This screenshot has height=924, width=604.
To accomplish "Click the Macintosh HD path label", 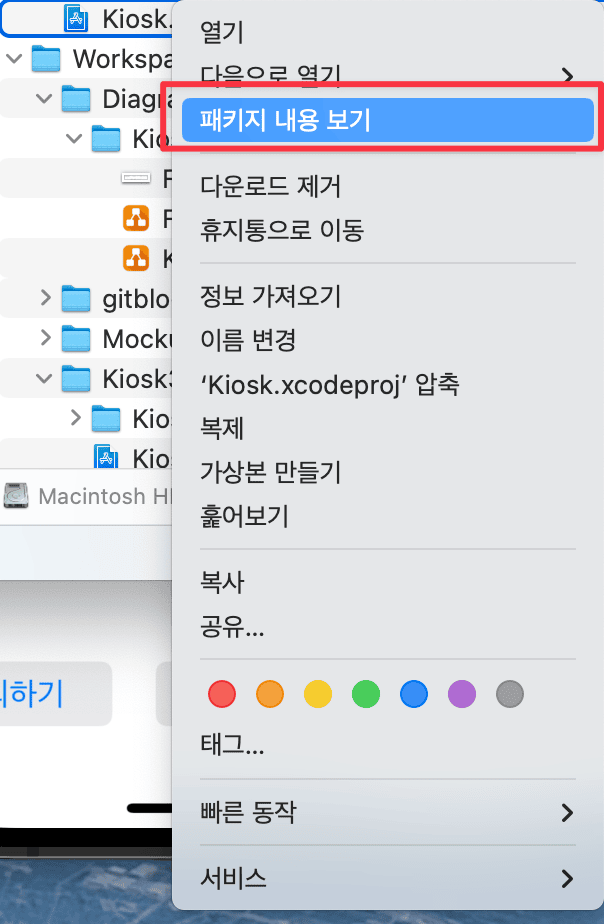I will (x=105, y=497).
